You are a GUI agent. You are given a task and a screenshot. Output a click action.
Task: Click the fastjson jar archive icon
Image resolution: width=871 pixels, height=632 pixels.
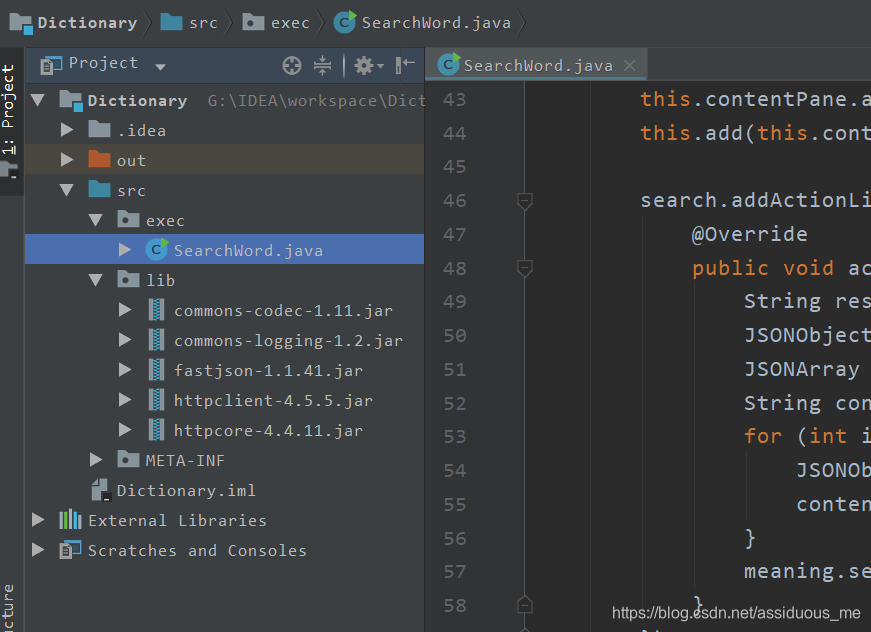tap(157, 370)
